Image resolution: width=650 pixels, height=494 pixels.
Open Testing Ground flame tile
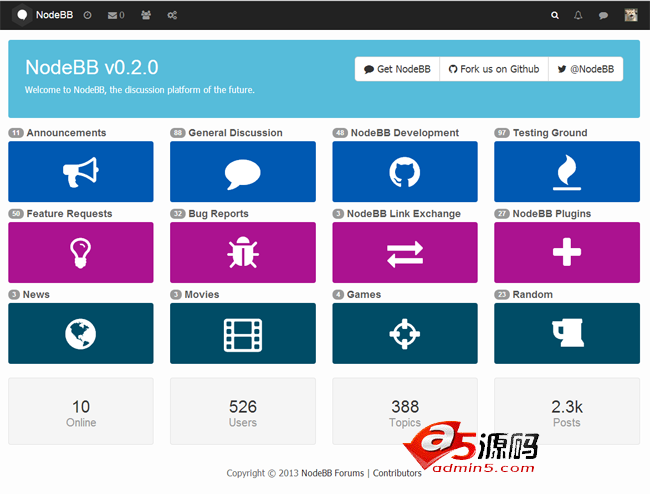click(x=567, y=172)
